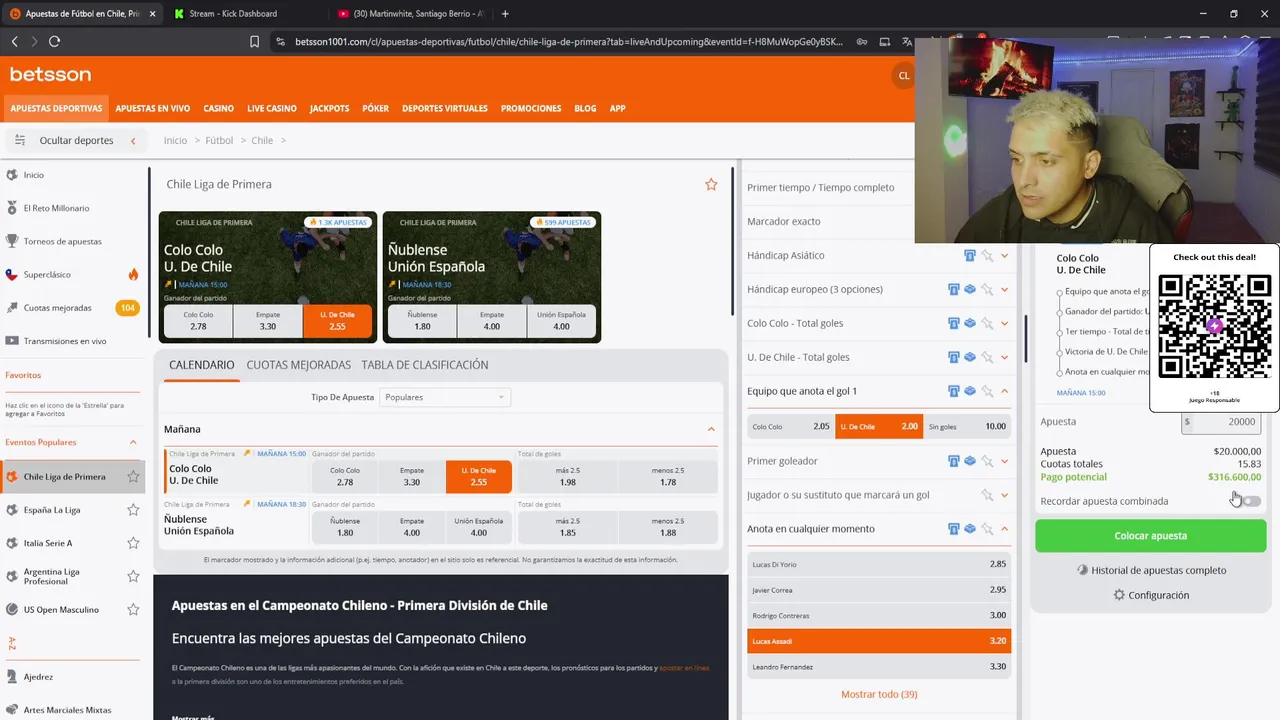Screen dimensions: 1280x720
Task: Click the Inicio sidebar icon
Action: [x=12, y=175]
